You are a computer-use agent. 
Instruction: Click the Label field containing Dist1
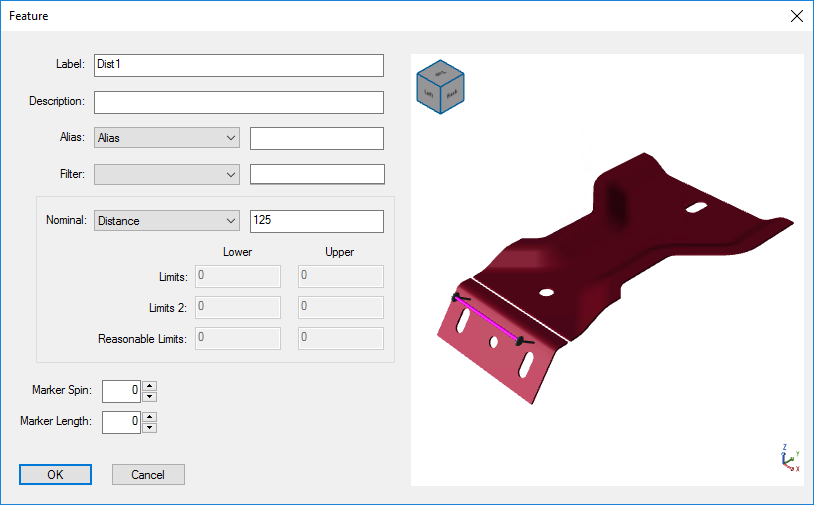[x=238, y=65]
